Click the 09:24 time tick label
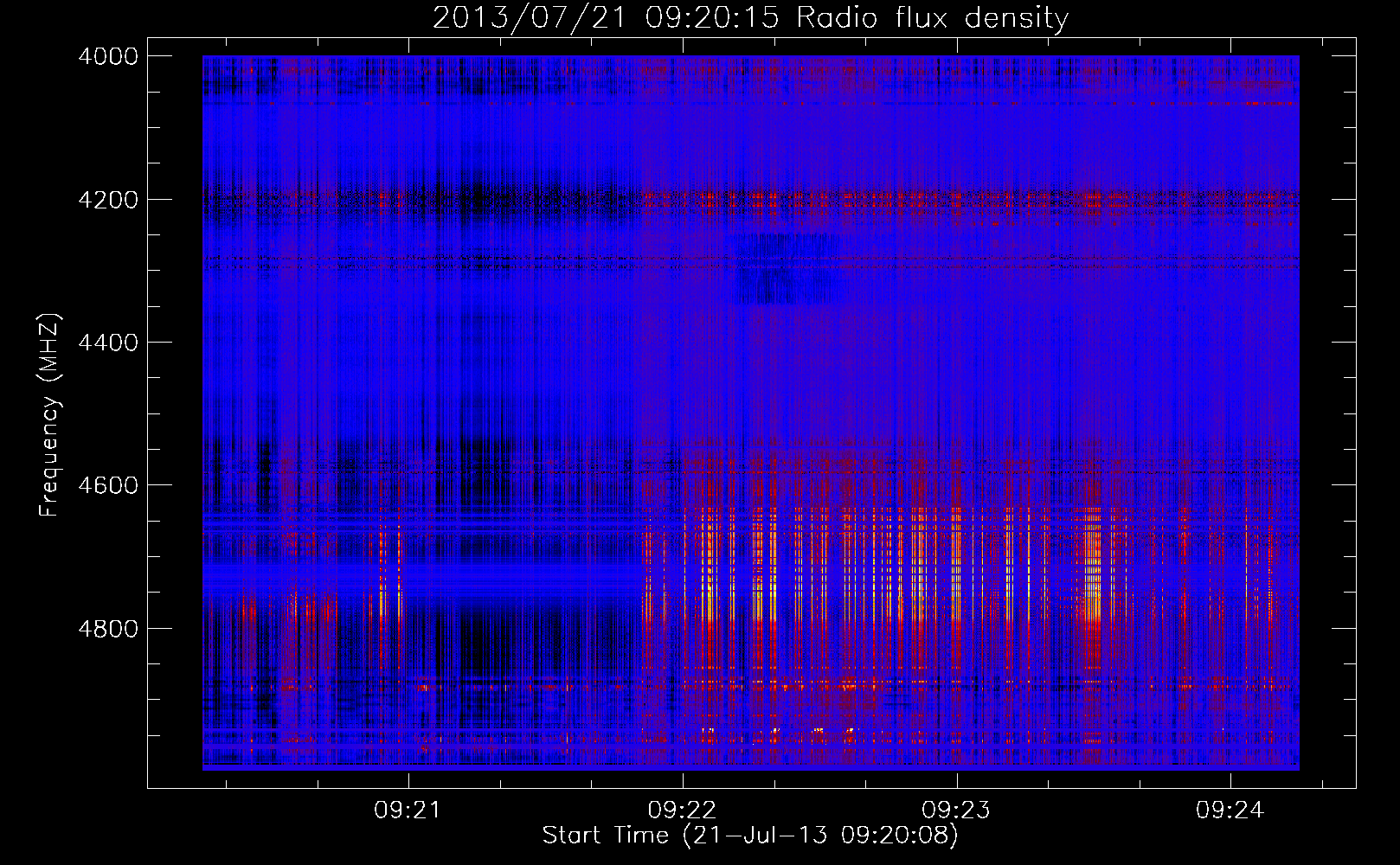Image resolution: width=1400 pixels, height=865 pixels. pos(1230,811)
